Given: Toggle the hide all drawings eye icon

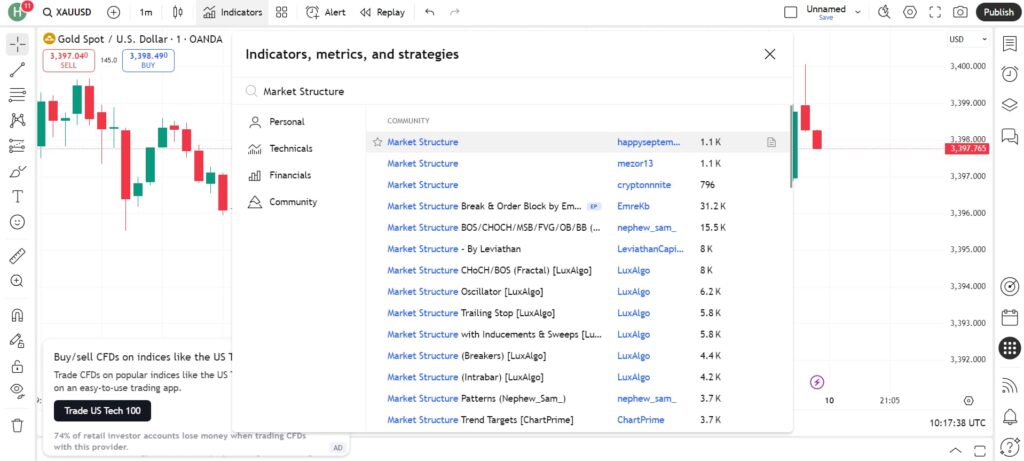Looking at the screenshot, I should tap(17, 390).
